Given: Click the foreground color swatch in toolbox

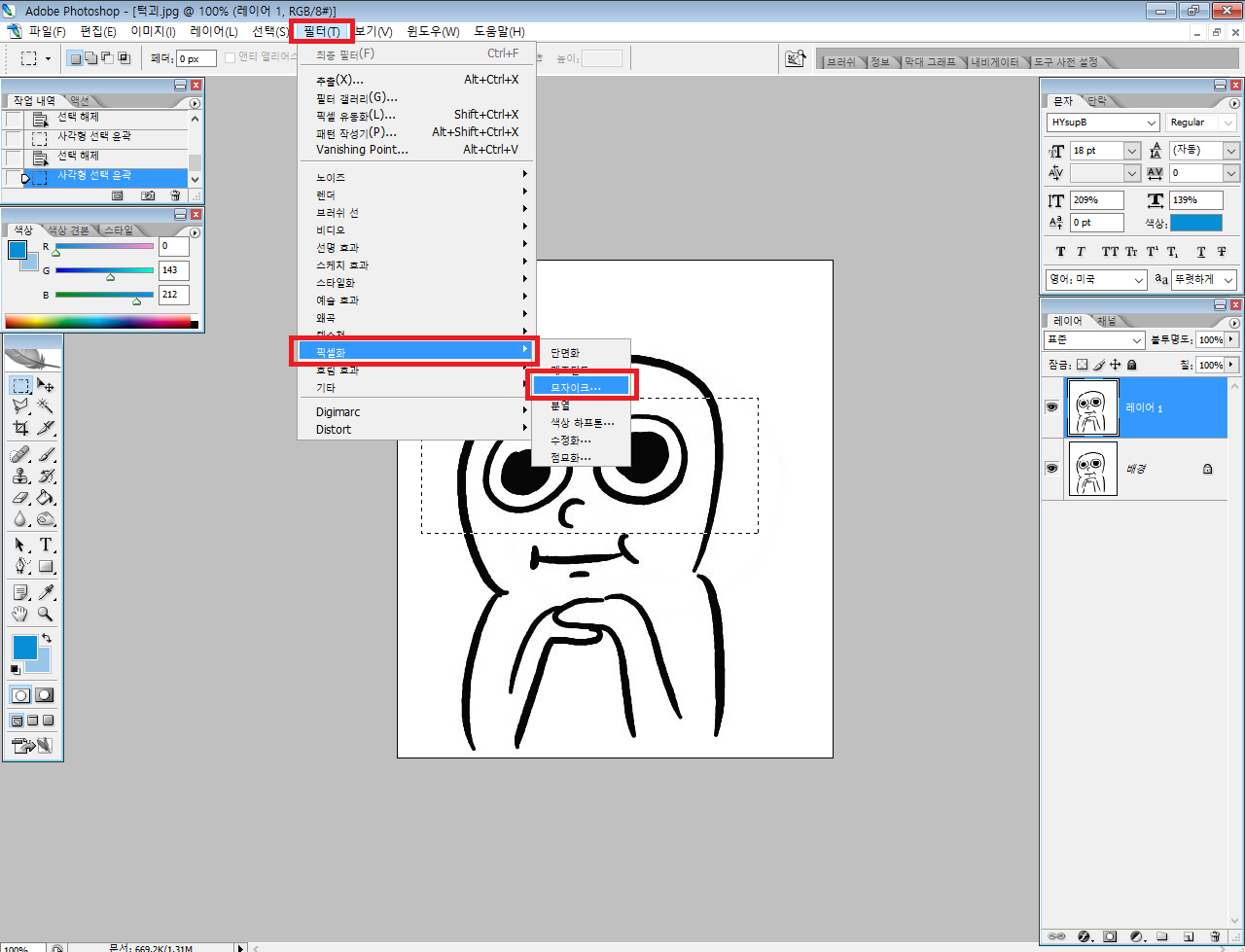Looking at the screenshot, I should [x=23, y=647].
